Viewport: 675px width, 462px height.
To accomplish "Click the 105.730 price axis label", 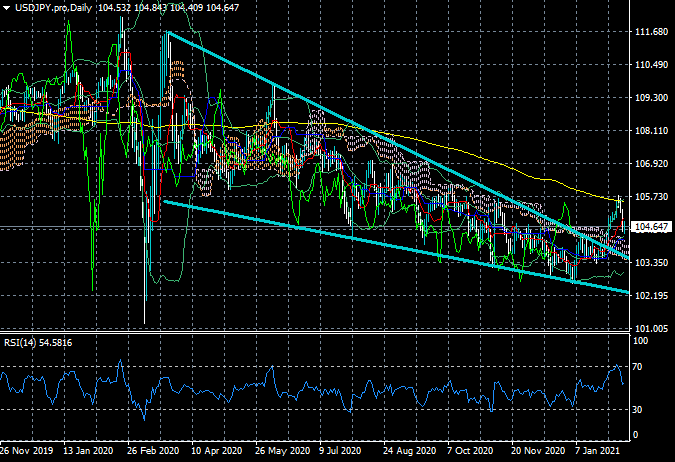I will [651, 196].
